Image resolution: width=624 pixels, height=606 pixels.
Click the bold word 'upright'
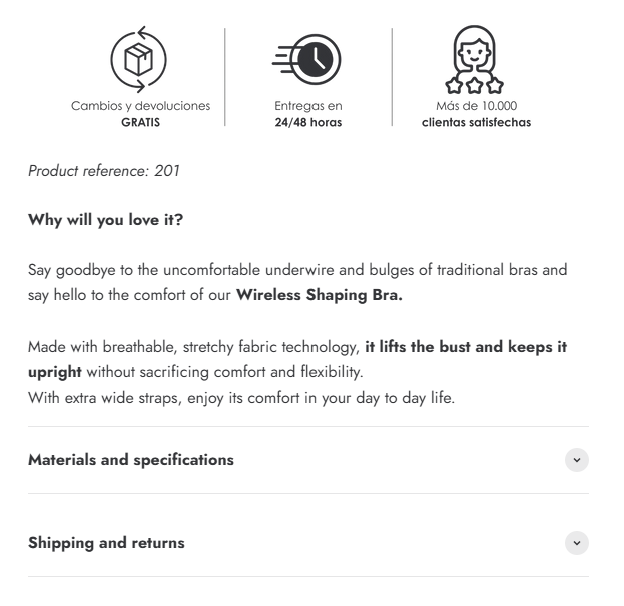[x=55, y=369]
